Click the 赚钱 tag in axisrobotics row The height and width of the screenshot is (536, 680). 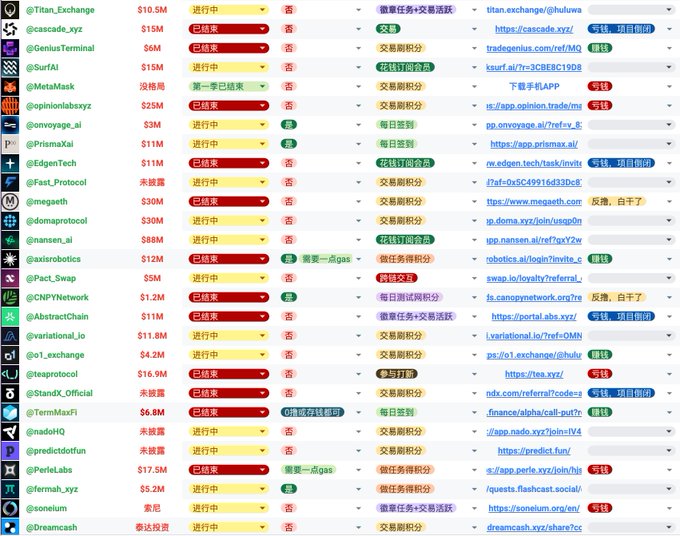pos(600,259)
